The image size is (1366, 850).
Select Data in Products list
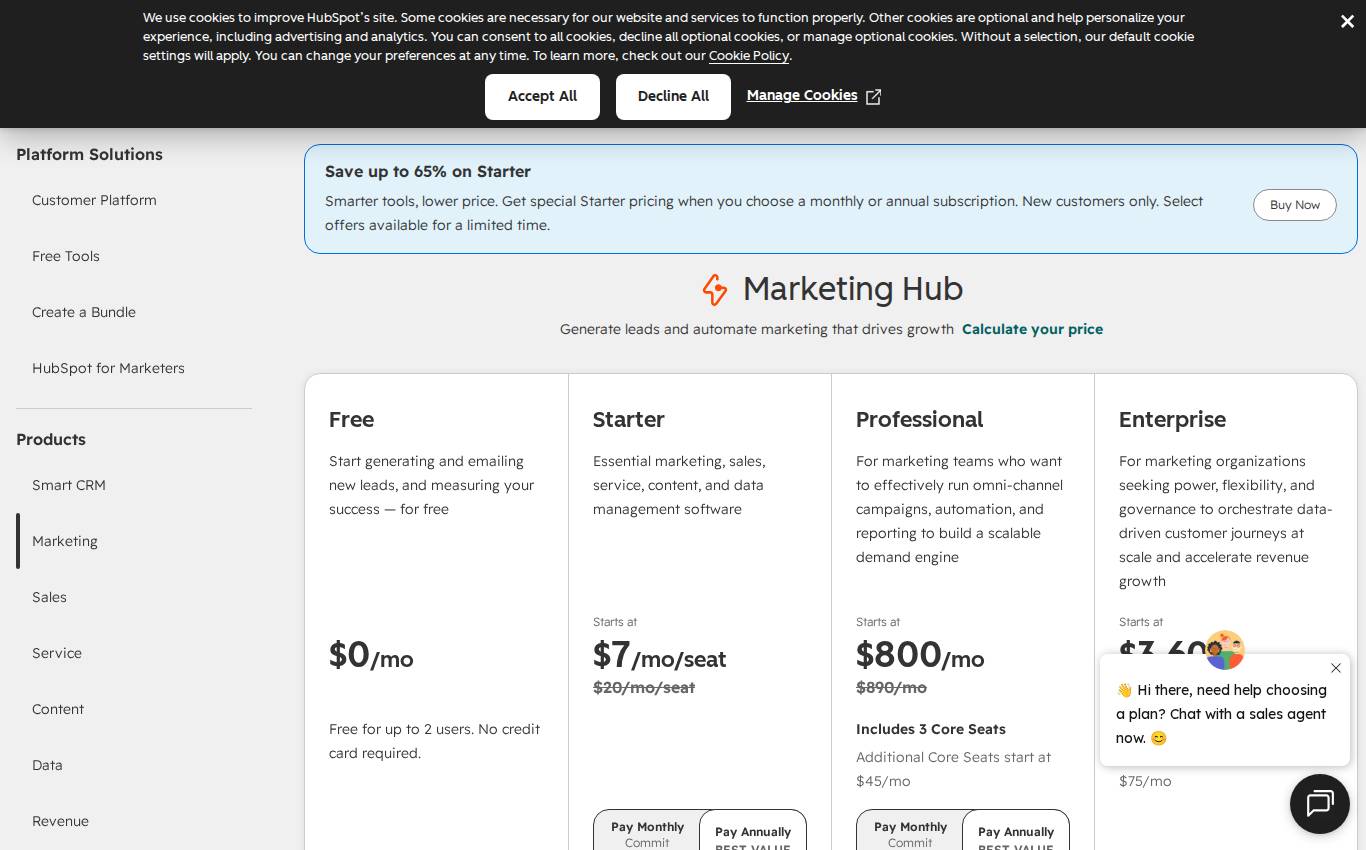[47, 765]
